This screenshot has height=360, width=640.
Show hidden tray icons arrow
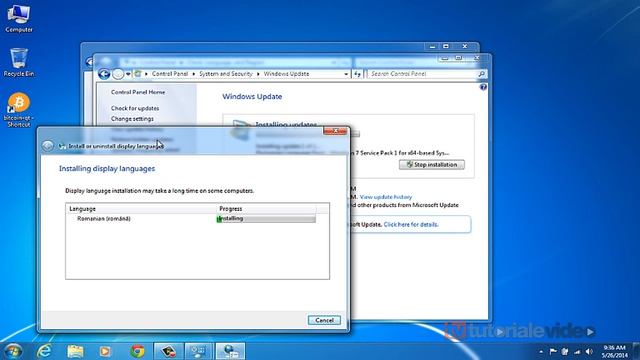click(x=541, y=351)
